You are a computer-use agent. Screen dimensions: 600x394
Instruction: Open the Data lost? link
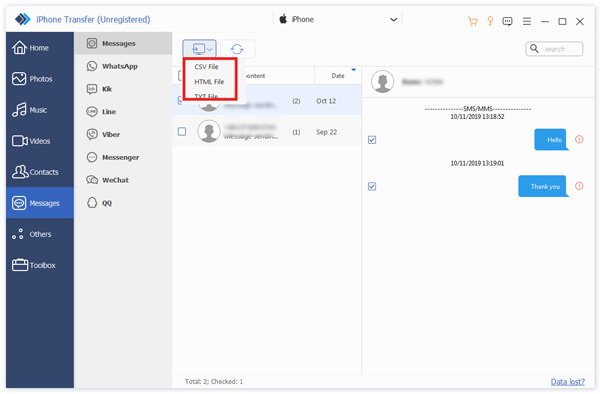(567, 381)
